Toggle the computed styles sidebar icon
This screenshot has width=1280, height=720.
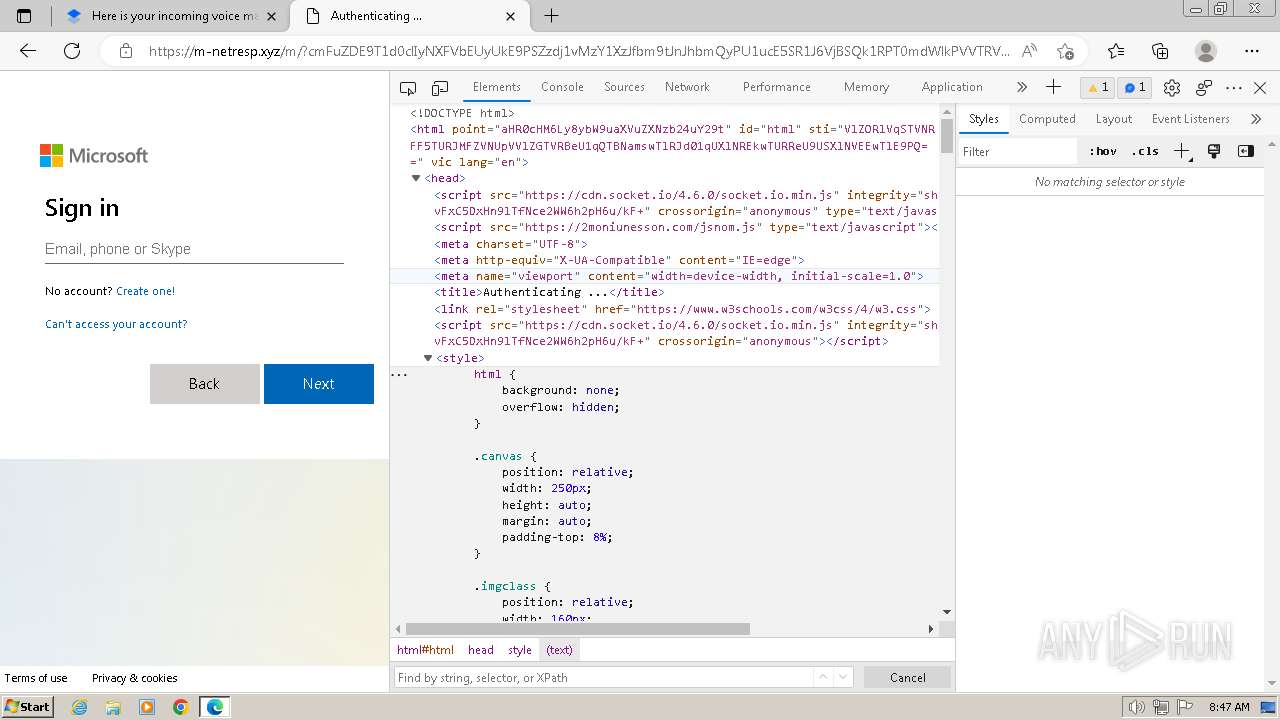[x=1246, y=152]
